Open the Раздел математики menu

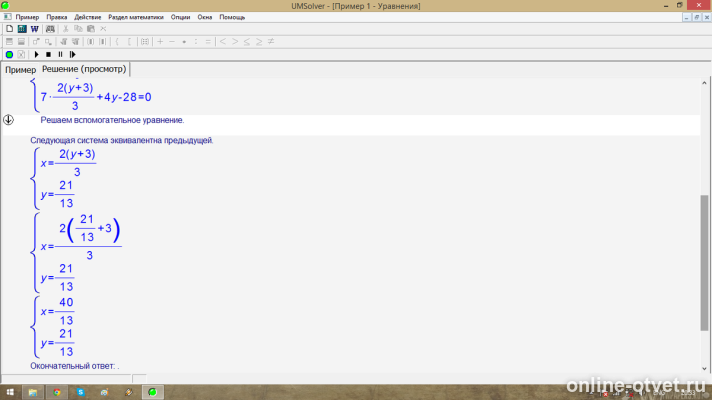pos(136,17)
